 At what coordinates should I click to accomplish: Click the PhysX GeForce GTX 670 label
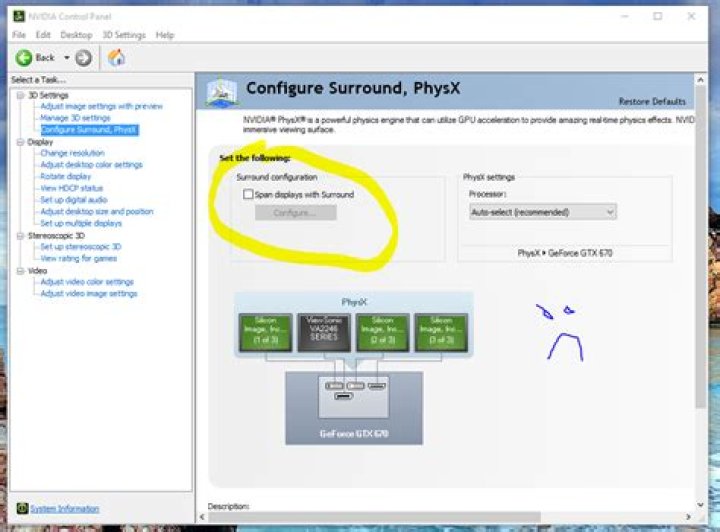tap(565, 253)
